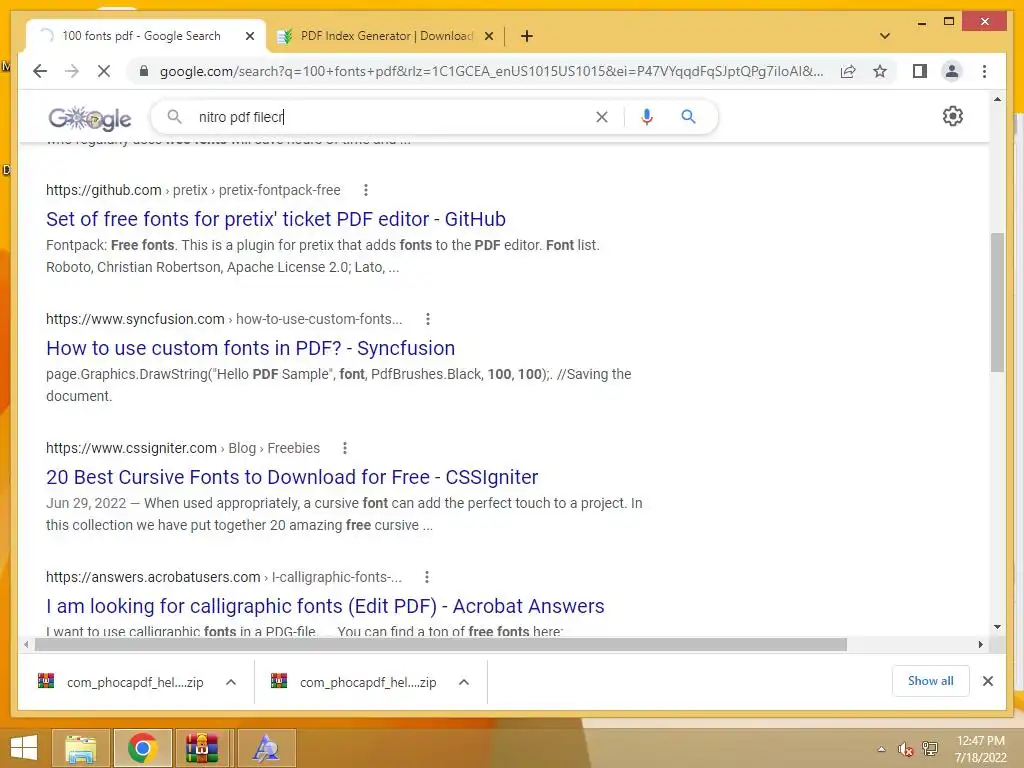The height and width of the screenshot is (768, 1024).
Task: Click the site lock icon in address bar
Action: pos(144,71)
